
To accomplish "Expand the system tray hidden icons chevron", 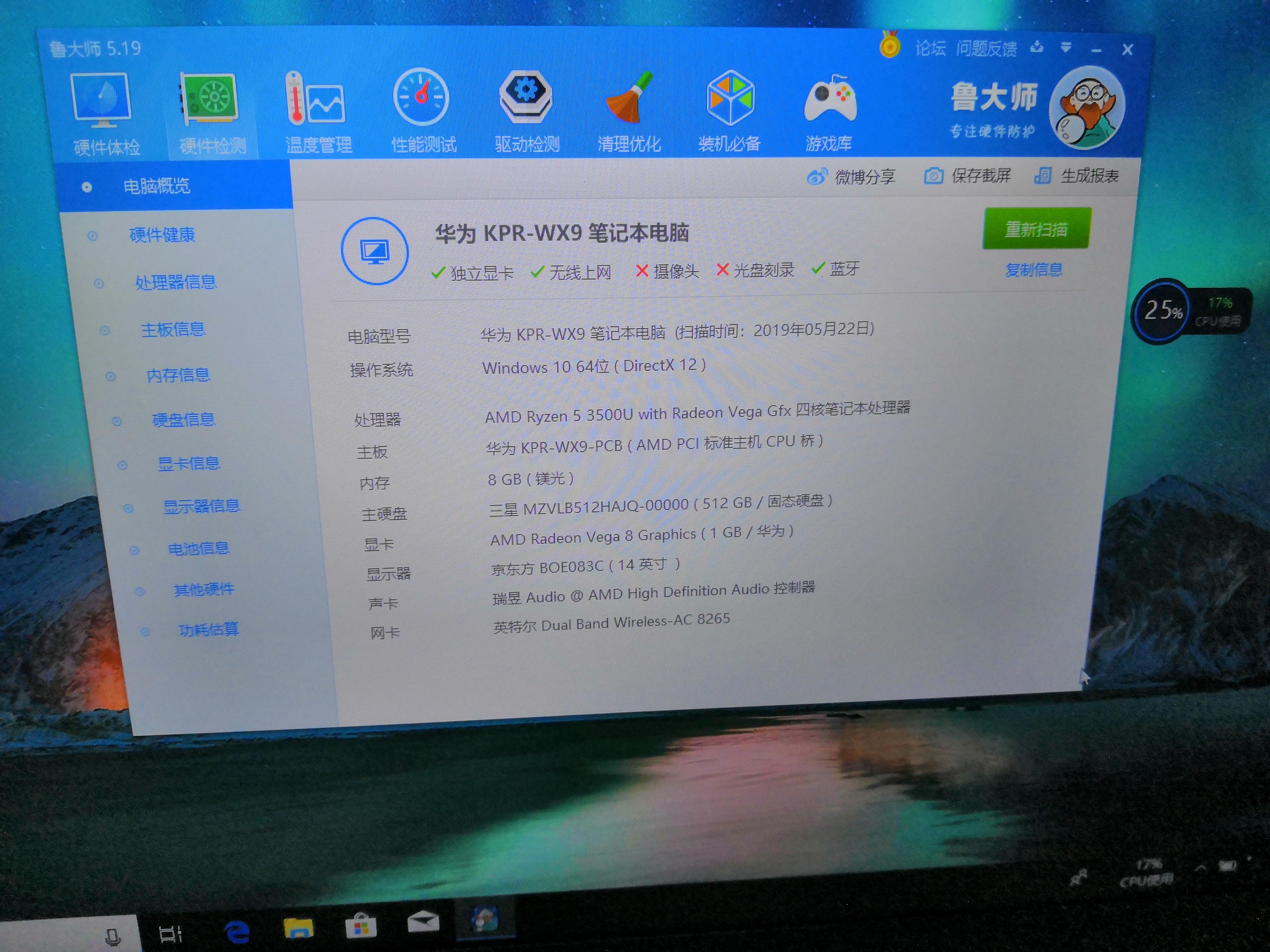I will [1201, 868].
